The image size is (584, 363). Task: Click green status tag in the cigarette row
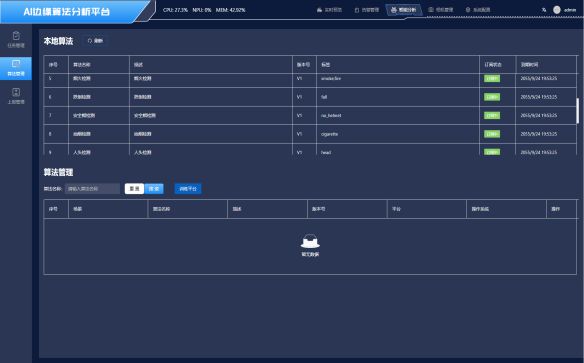(492, 134)
